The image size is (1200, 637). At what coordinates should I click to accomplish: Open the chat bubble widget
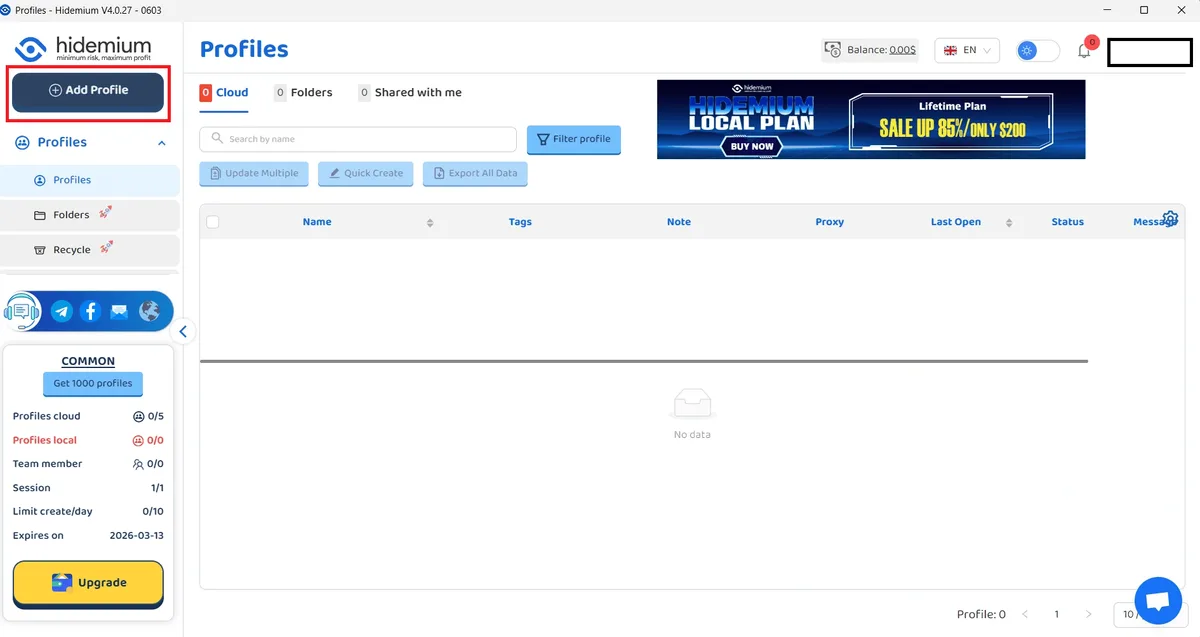[1158, 601]
